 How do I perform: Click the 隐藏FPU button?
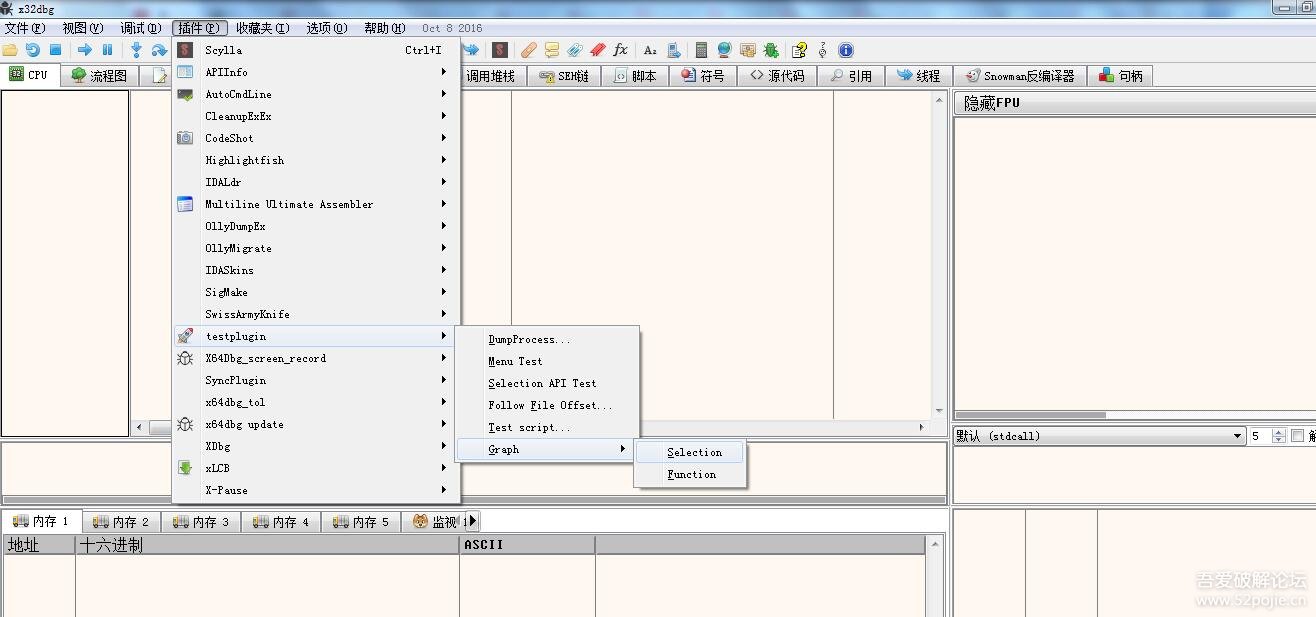click(x=1135, y=103)
